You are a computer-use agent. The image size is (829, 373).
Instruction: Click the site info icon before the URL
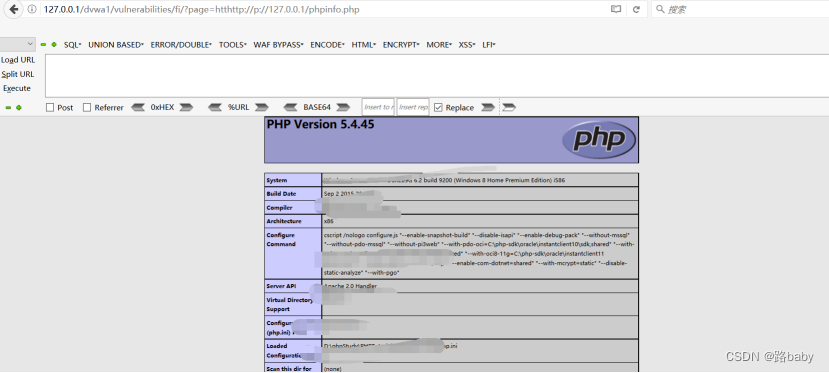coord(32,10)
